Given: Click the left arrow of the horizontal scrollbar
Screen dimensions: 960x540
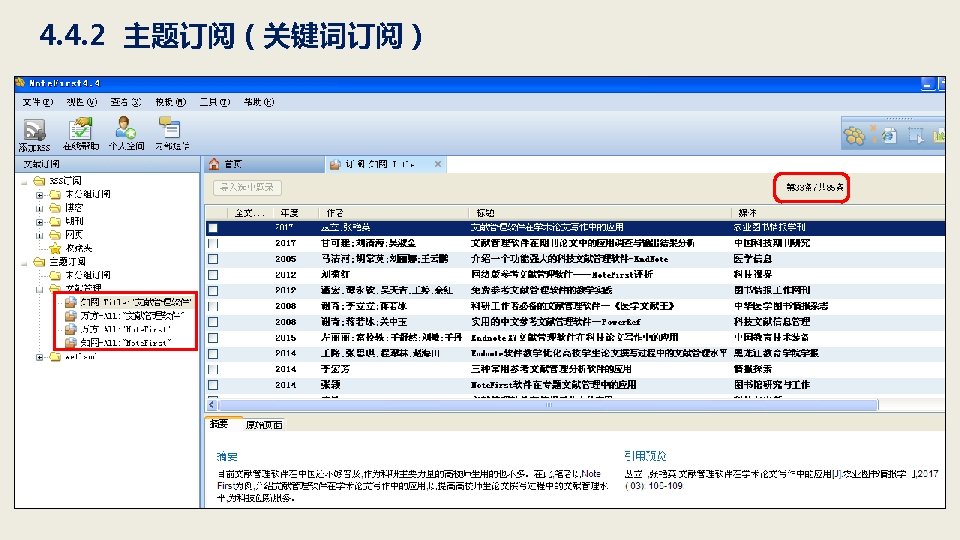Looking at the screenshot, I should 212,405.
